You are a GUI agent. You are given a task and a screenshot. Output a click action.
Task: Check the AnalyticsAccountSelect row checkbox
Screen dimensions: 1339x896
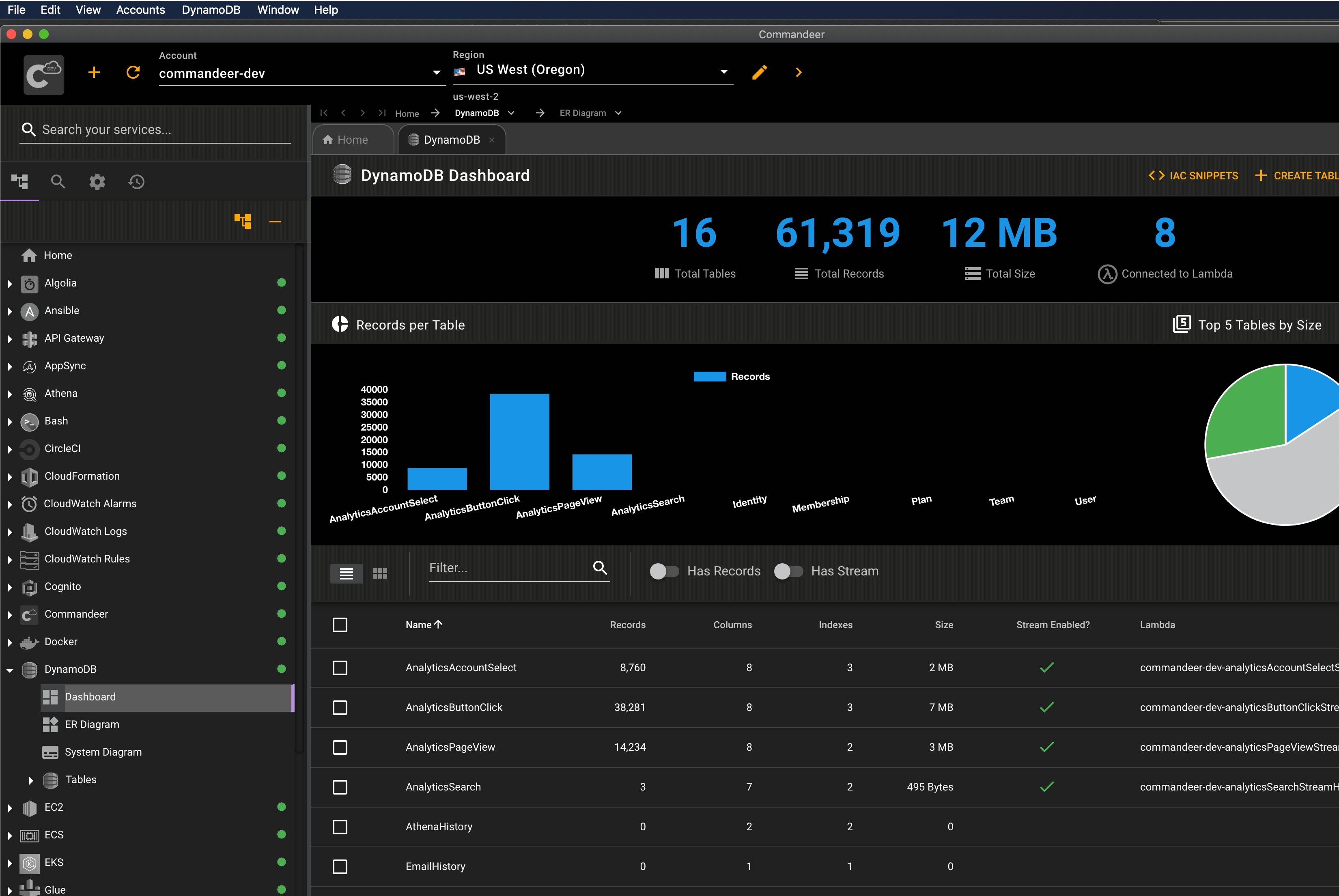[x=340, y=668]
